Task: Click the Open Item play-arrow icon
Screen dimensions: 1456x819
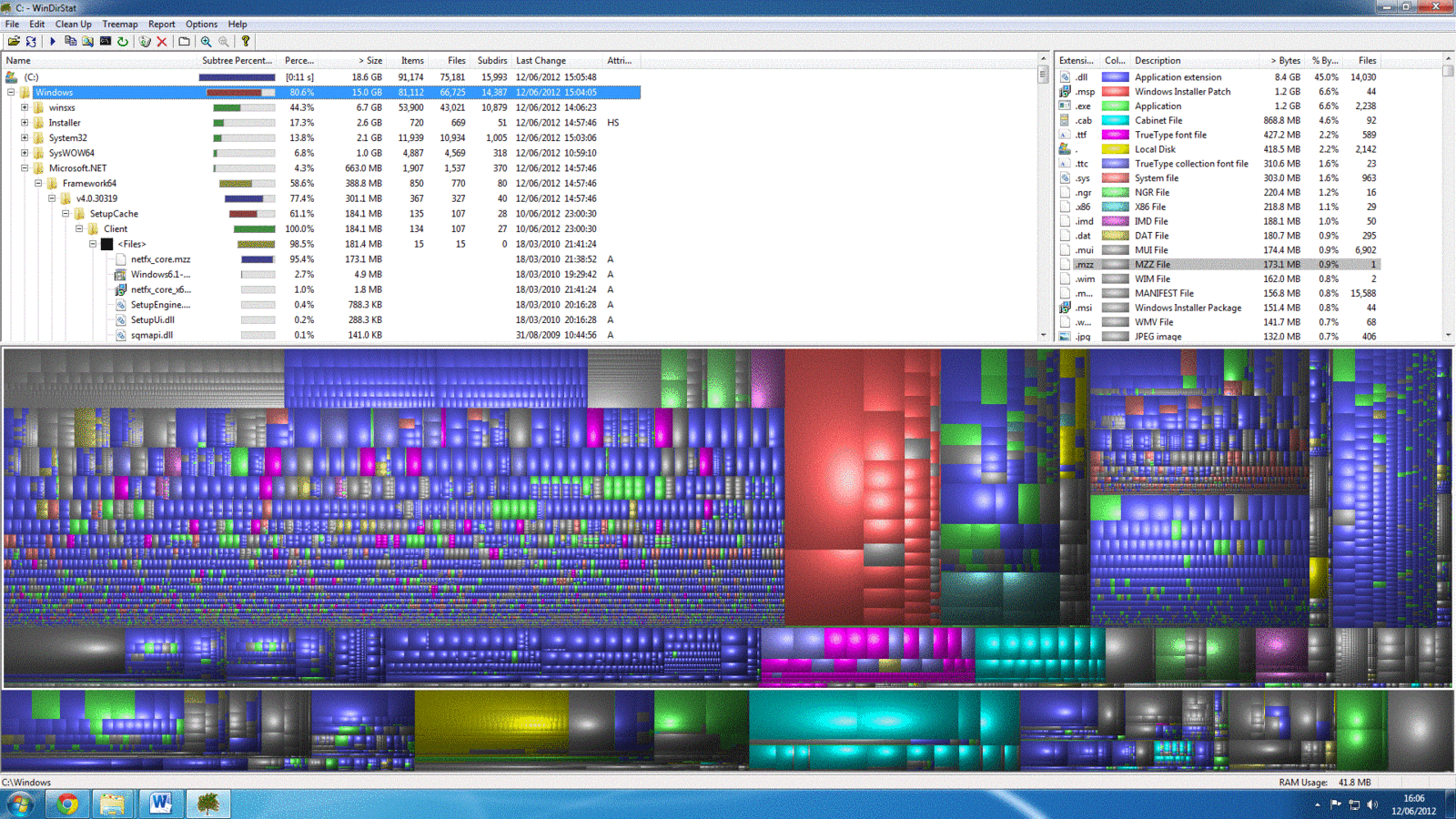Action: (52, 41)
